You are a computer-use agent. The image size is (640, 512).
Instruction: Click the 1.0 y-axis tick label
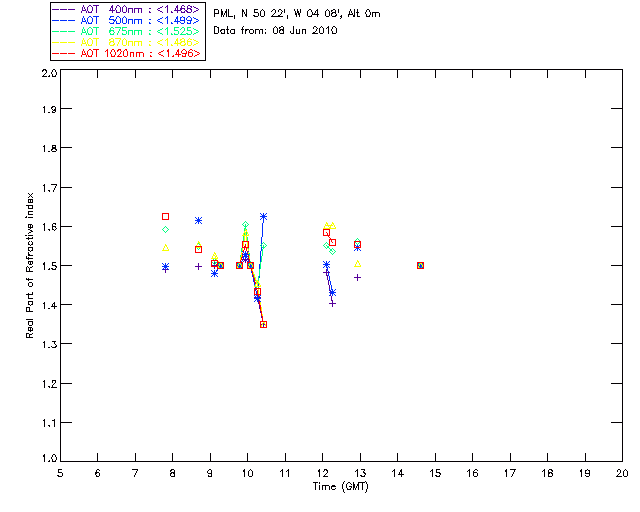click(x=49, y=459)
